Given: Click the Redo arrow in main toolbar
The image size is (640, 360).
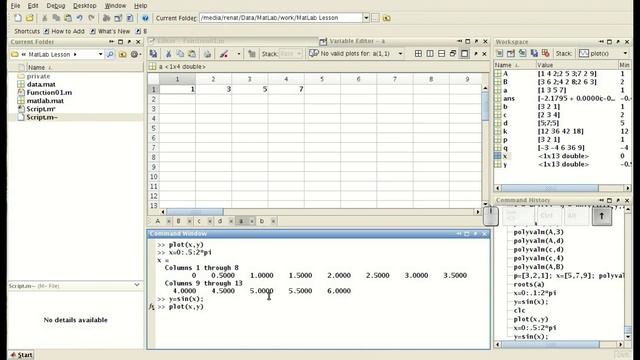Looking at the screenshot, I should [x=91, y=18].
